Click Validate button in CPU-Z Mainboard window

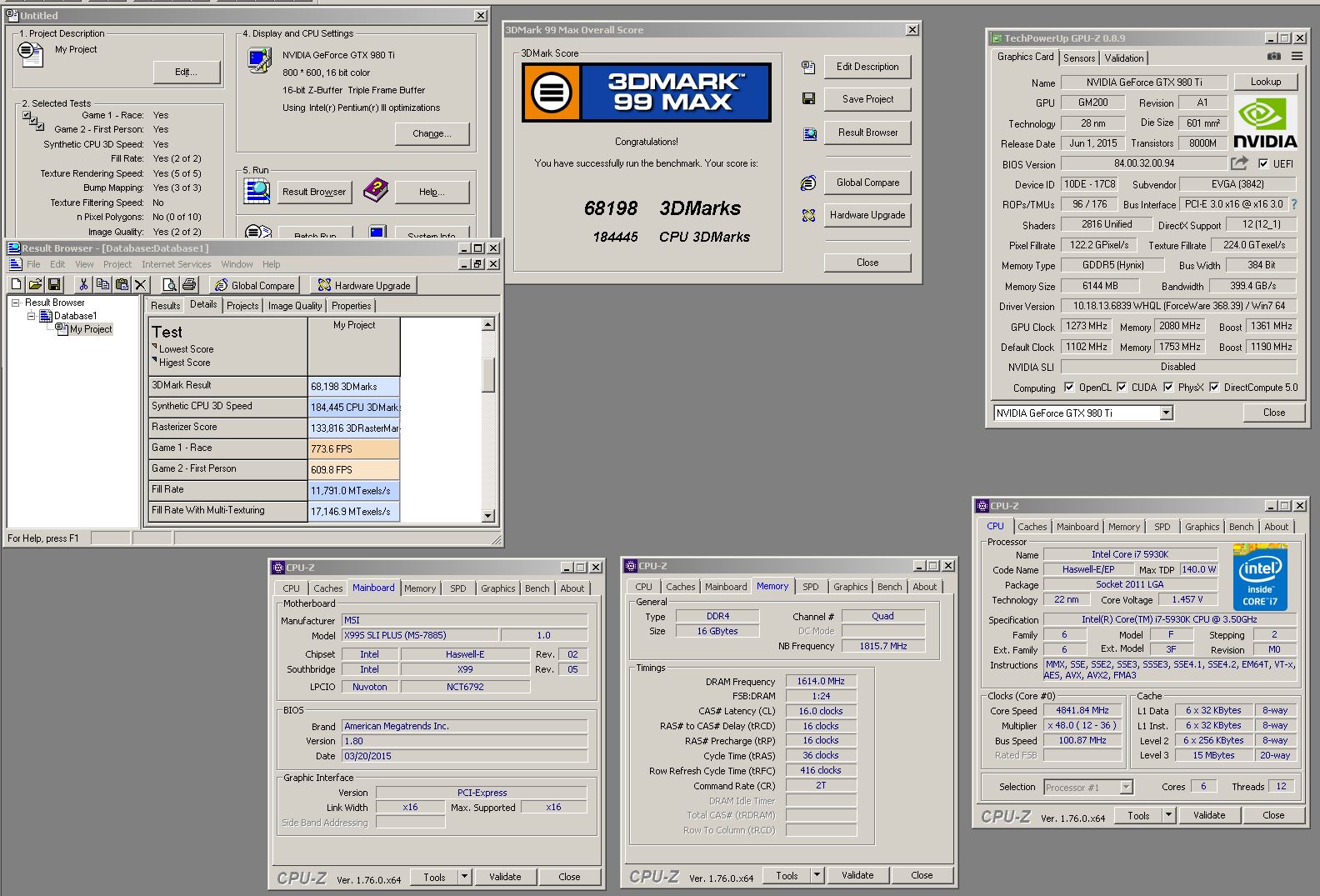[x=505, y=877]
